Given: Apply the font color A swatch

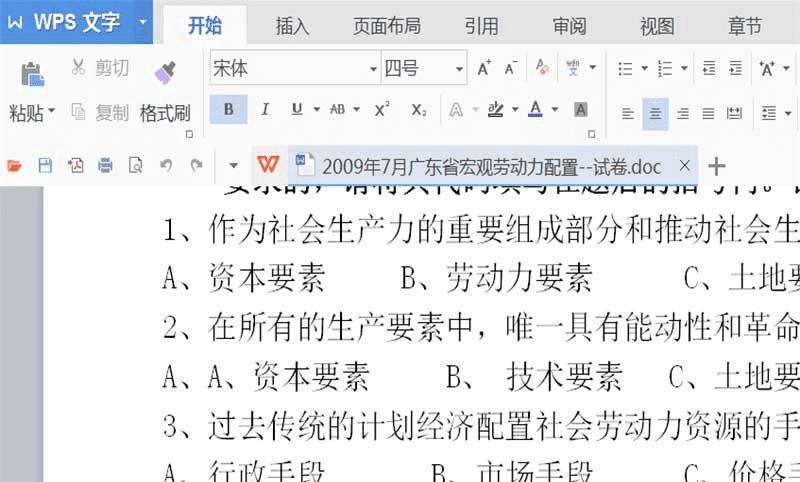Looking at the screenshot, I should [x=535, y=109].
